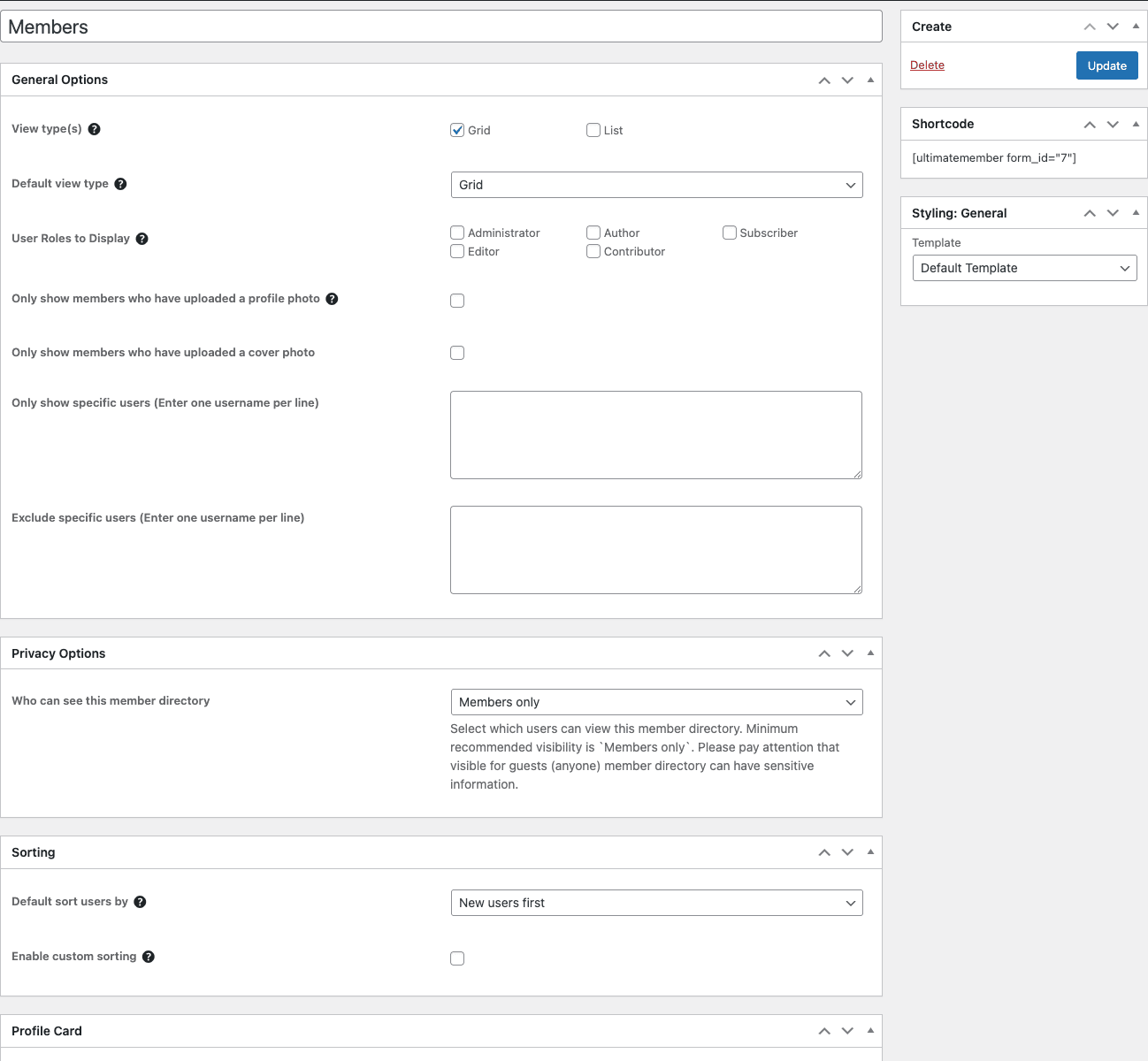
Task: Enable only members with profile photo
Action: tap(457, 301)
